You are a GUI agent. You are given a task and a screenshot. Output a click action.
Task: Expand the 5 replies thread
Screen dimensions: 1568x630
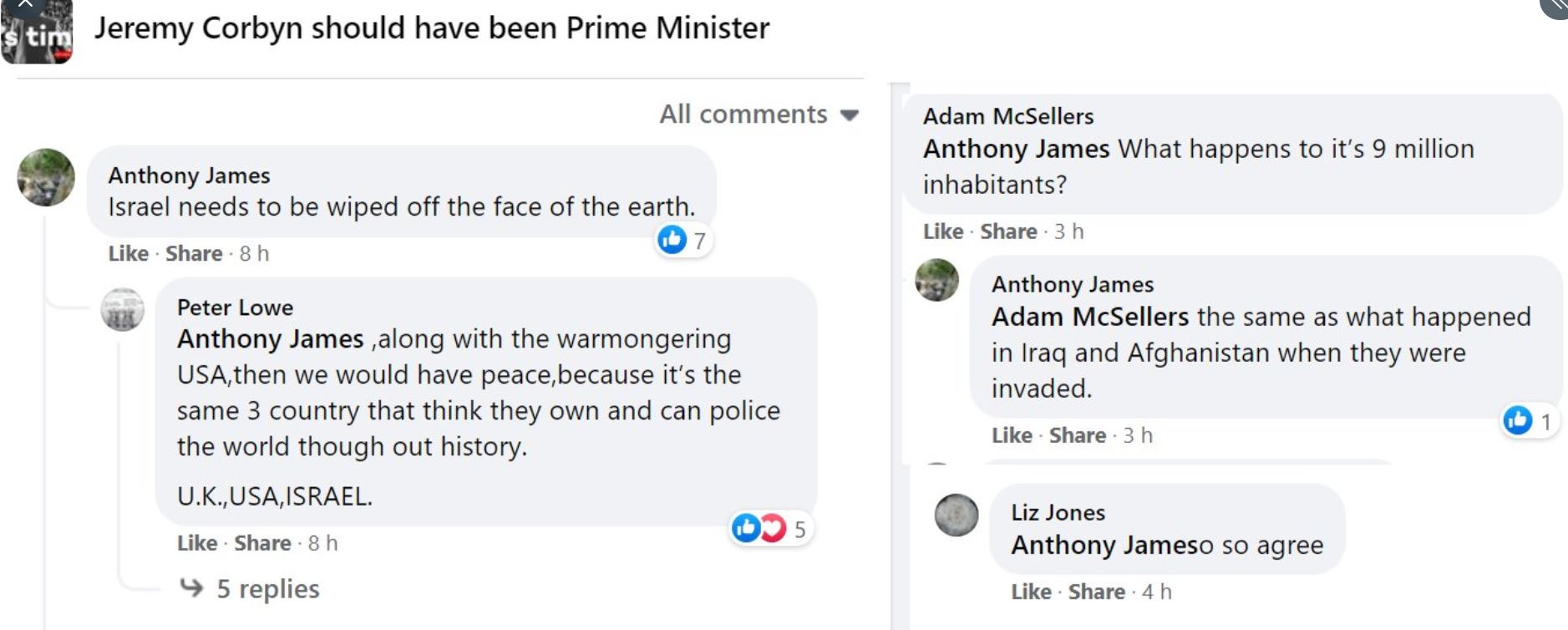click(x=267, y=589)
